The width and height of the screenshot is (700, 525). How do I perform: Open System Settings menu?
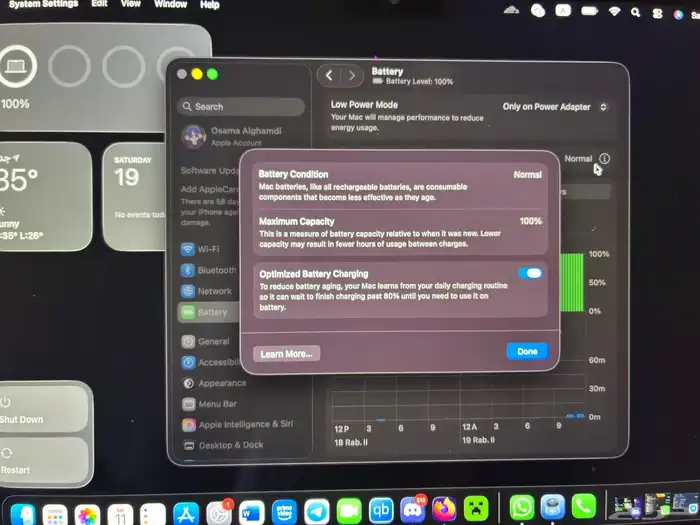click(43, 4)
